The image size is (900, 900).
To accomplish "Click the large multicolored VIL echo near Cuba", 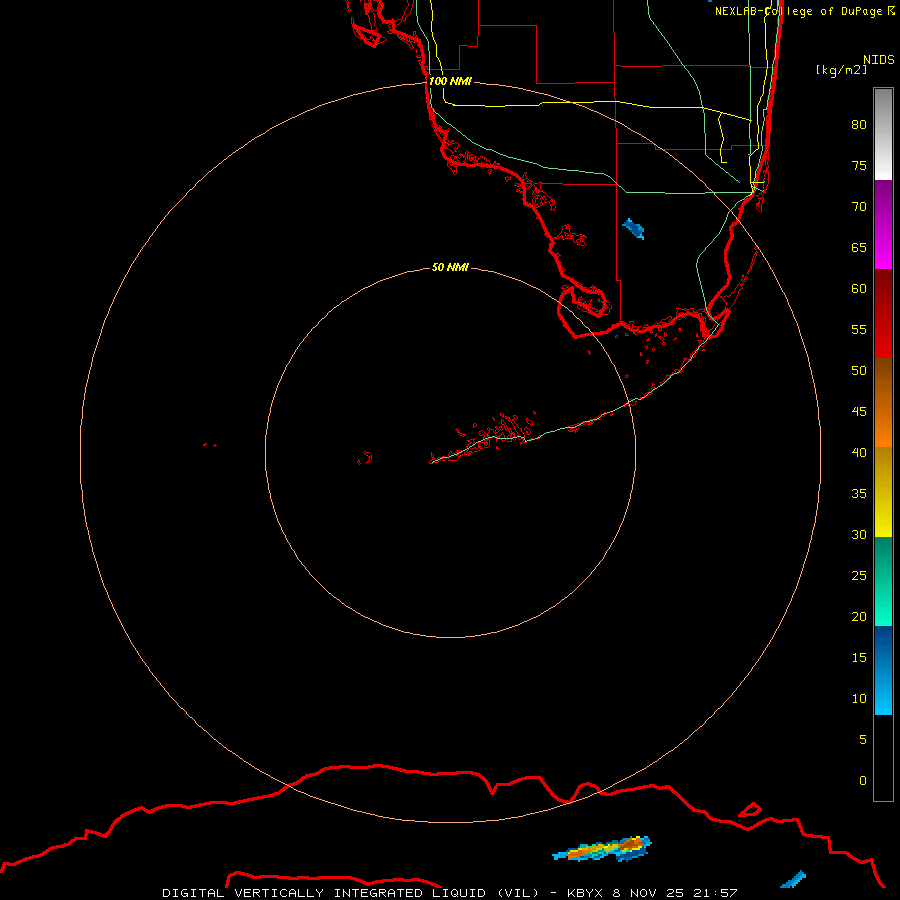I will coord(602,849).
